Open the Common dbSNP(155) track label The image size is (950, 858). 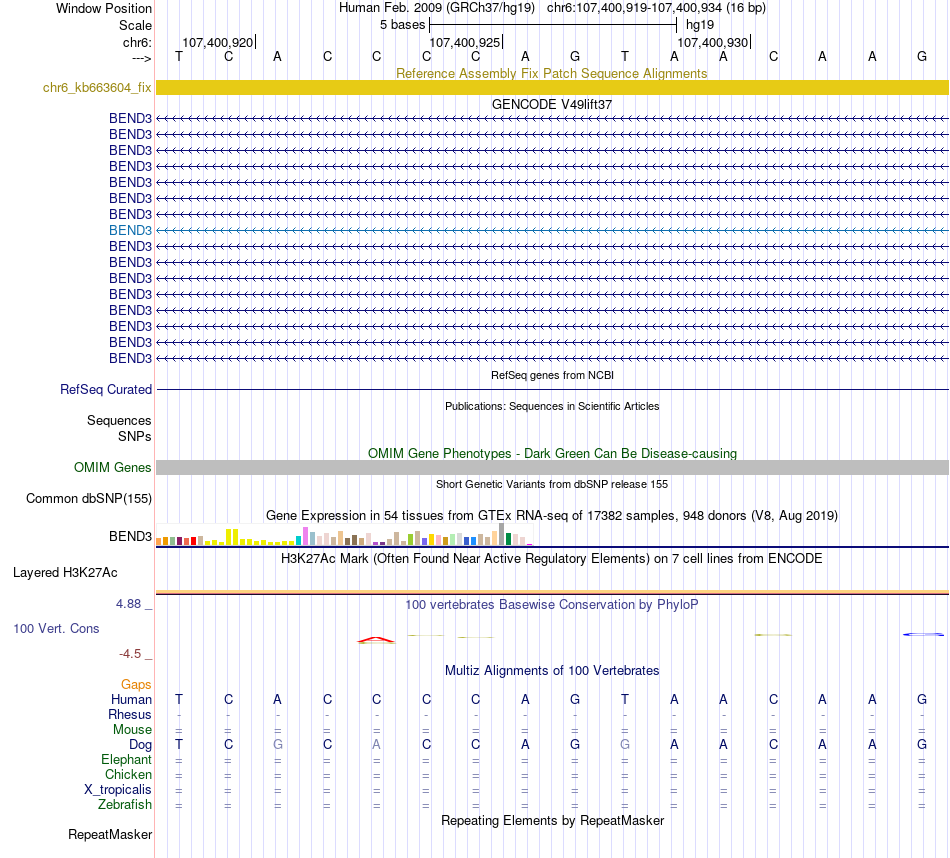pyautogui.click(x=88, y=498)
